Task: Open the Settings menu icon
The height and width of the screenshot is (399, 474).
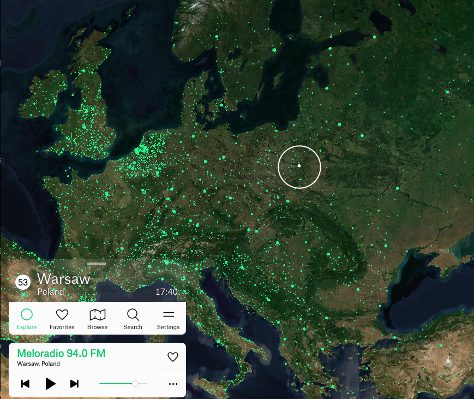Action: pos(168,314)
